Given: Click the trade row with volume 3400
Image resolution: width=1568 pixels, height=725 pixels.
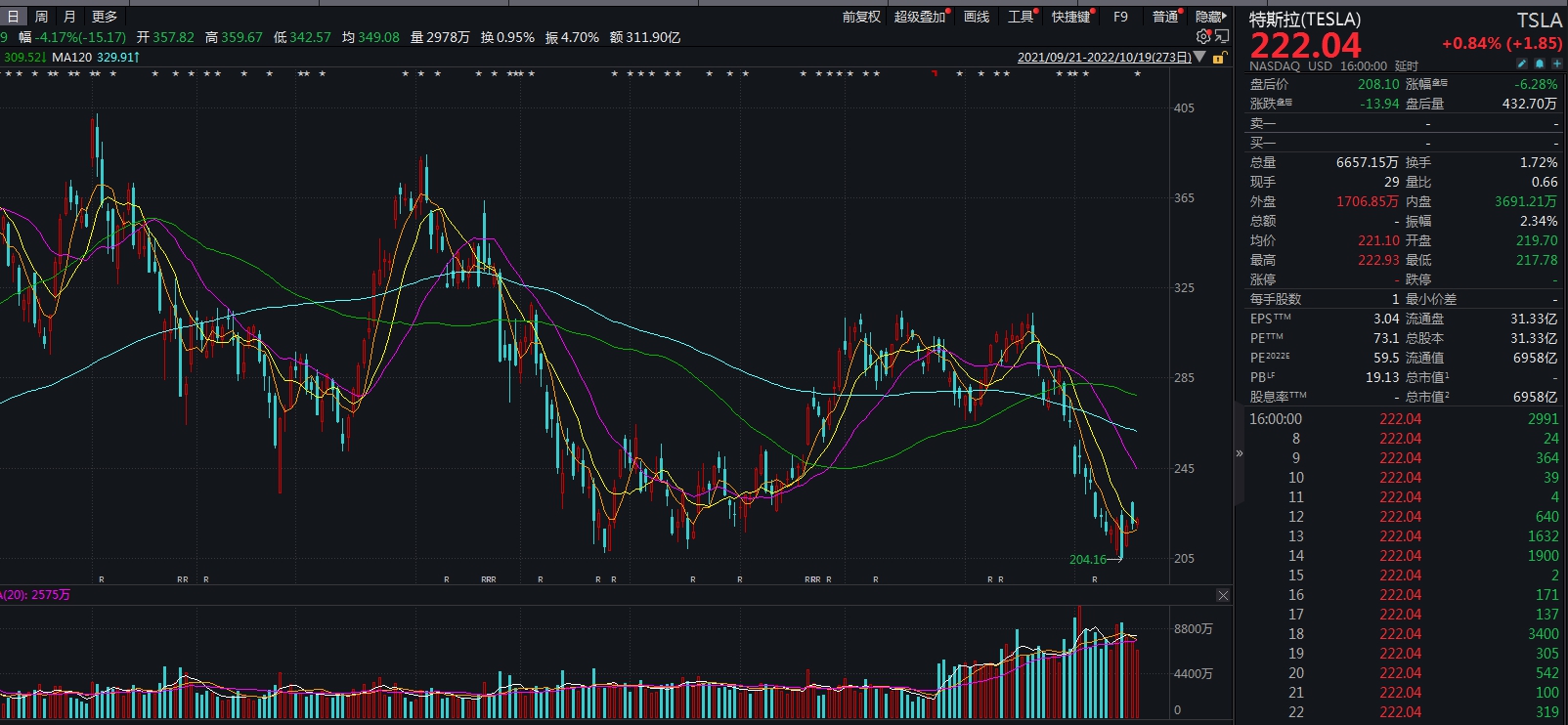Looking at the screenshot, I should [x=1404, y=634].
